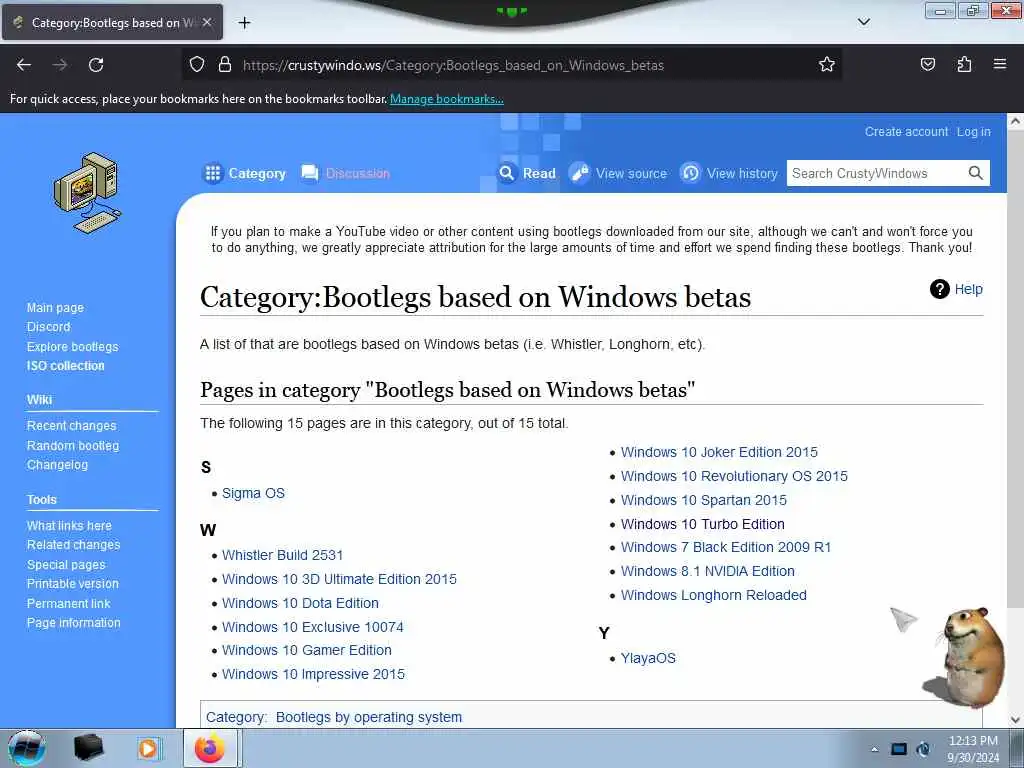Open Windows 10 3D Ultimate Edition 2015
This screenshot has height=768, width=1024.
tap(340, 579)
